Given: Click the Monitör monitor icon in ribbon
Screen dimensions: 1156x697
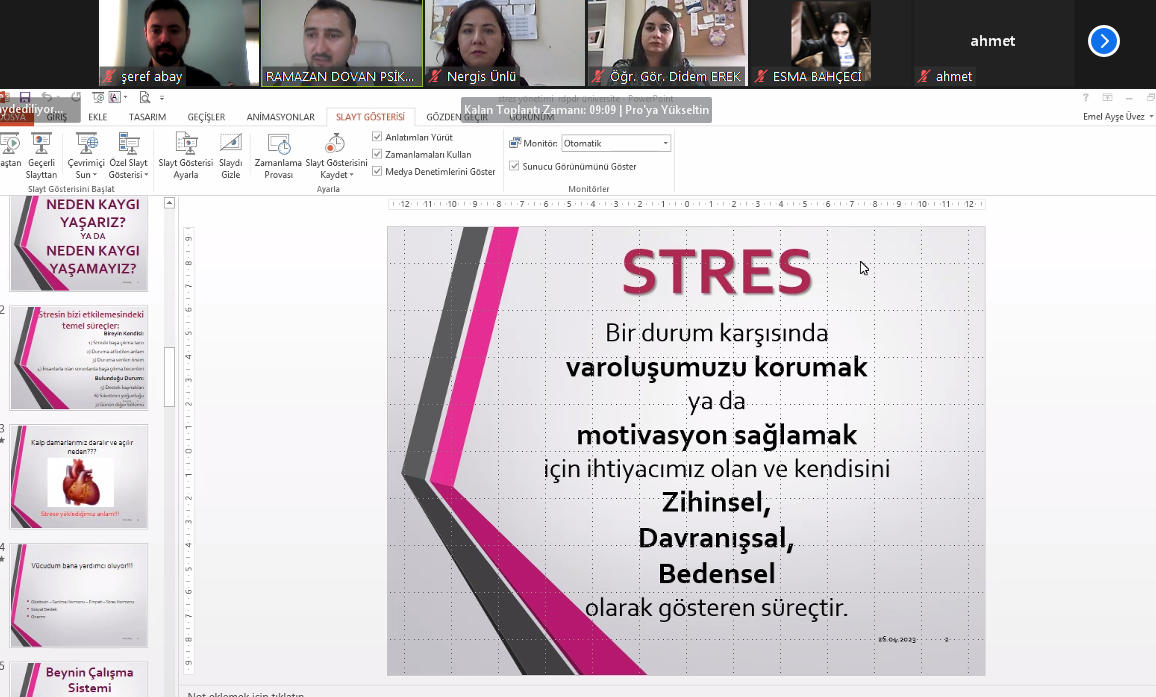Looking at the screenshot, I should pos(515,143).
